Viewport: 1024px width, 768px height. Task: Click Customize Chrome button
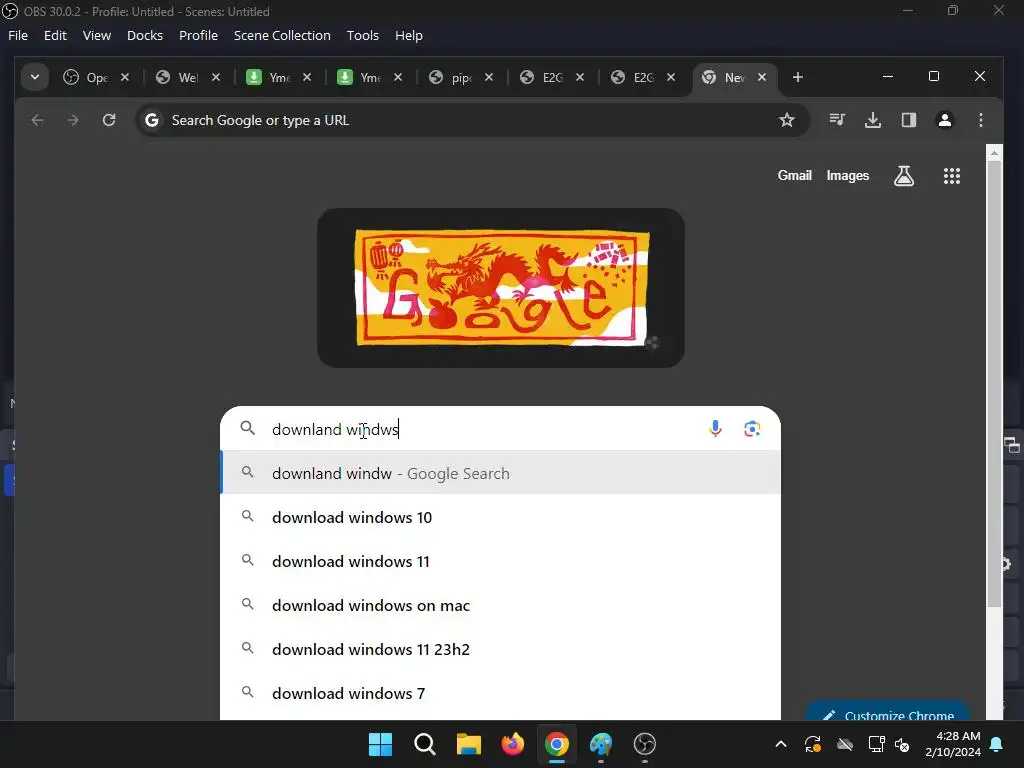(888, 712)
